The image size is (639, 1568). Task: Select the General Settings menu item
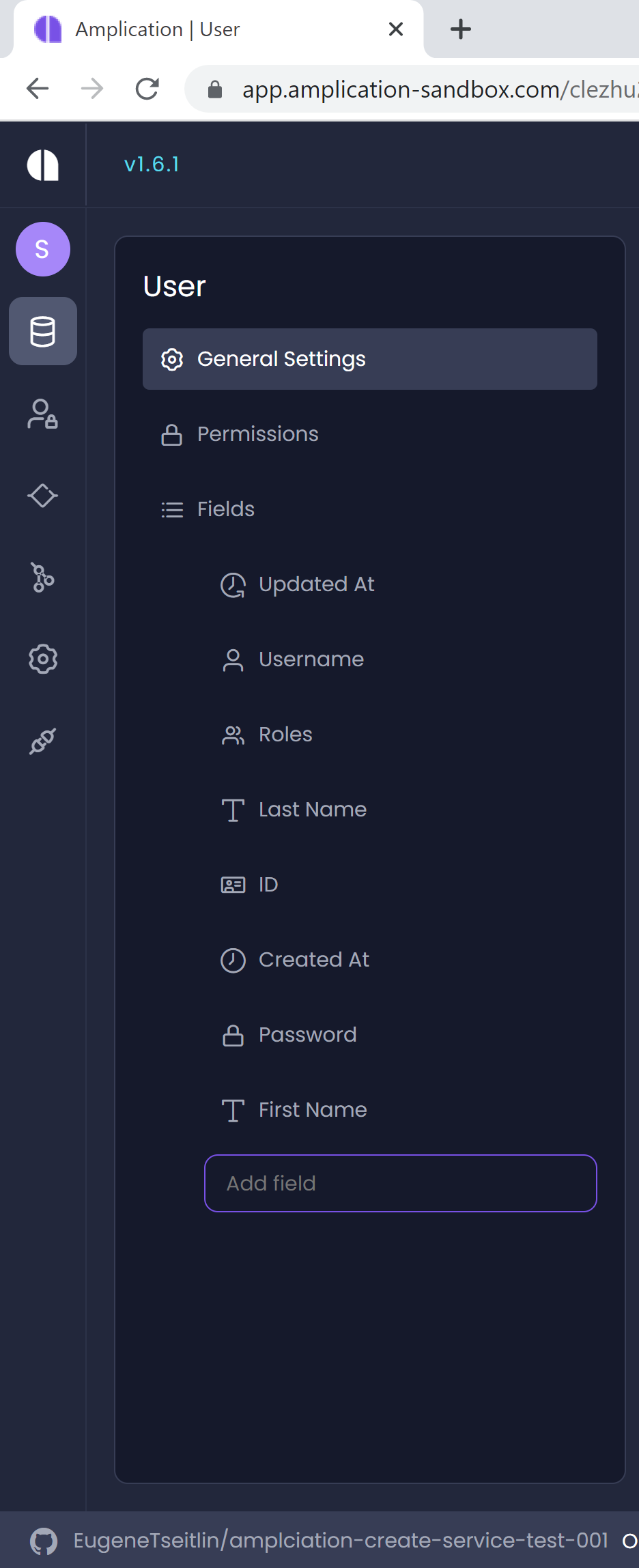[x=281, y=358]
